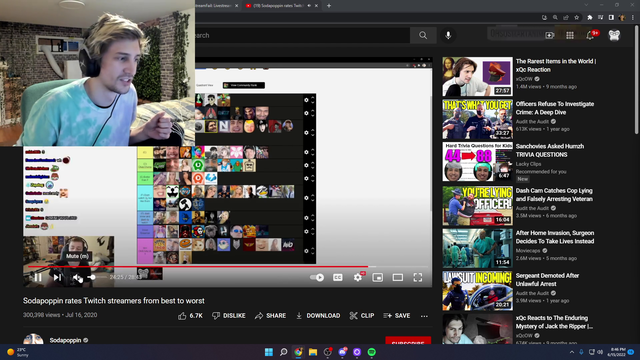Open the YouTube account avatar menu
640x360 pixels.
(x=614, y=36)
